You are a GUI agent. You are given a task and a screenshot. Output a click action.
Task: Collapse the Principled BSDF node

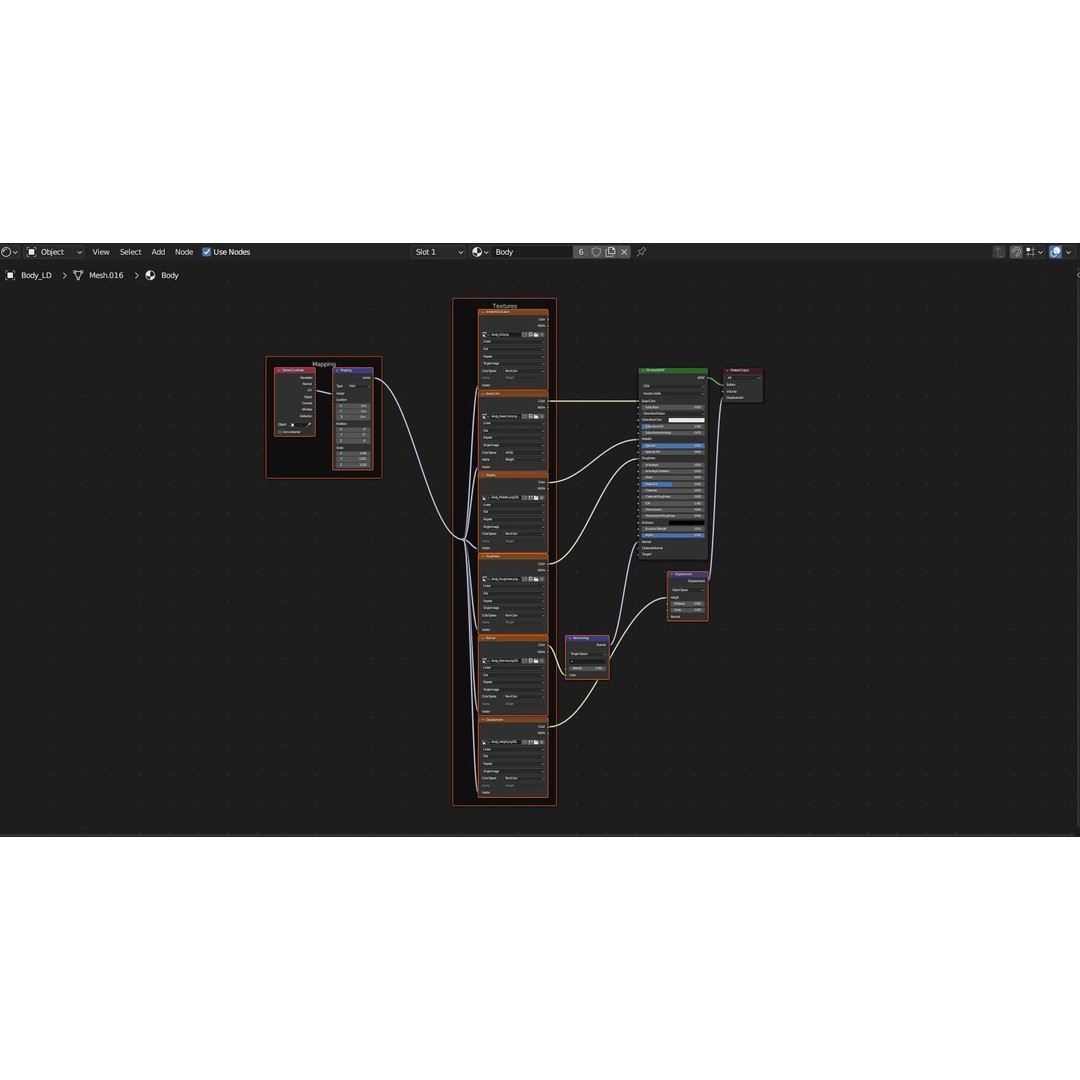[642, 370]
